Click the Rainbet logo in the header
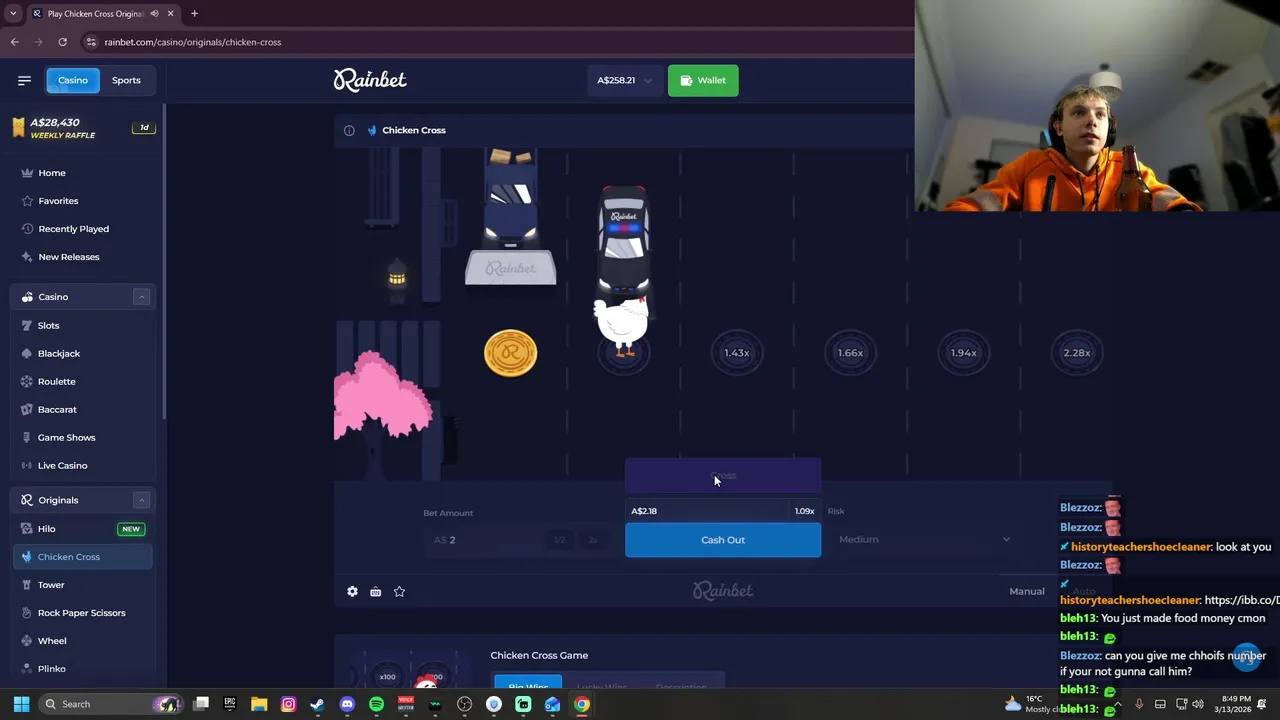 click(x=370, y=80)
